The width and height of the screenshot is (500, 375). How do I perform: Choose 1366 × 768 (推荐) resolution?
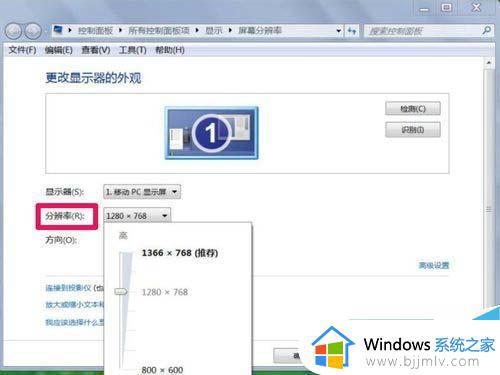180,253
